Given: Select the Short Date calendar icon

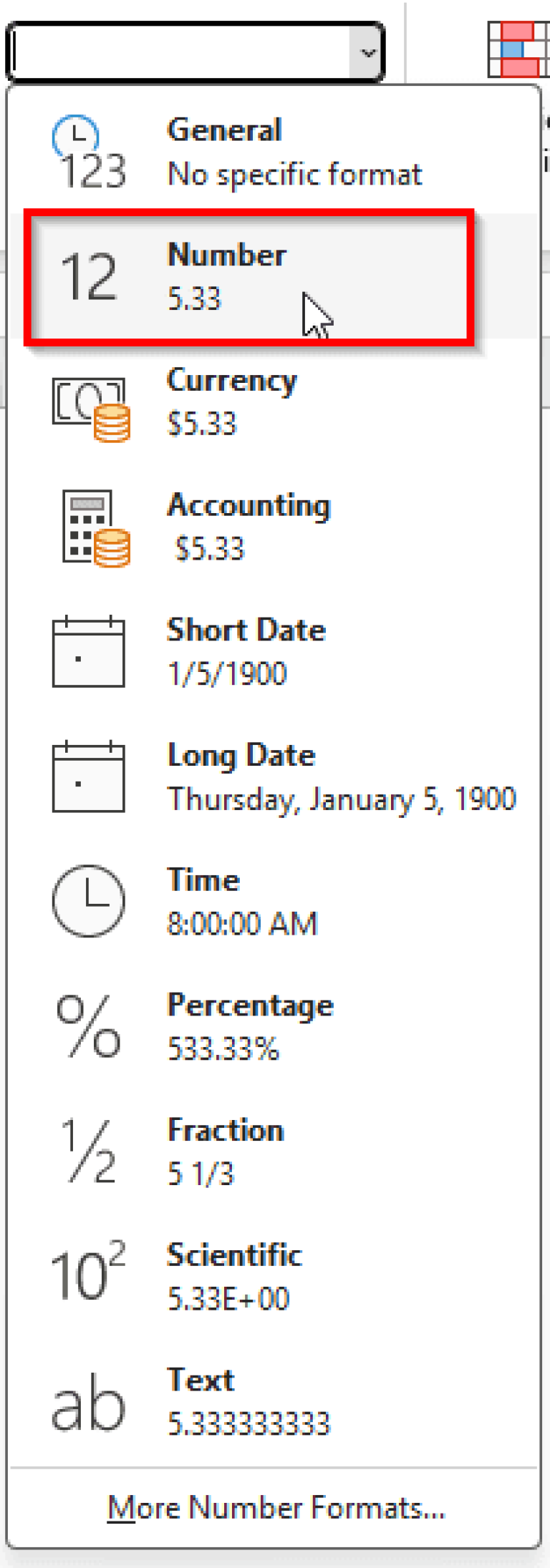Looking at the screenshot, I should click(x=89, y=653).
